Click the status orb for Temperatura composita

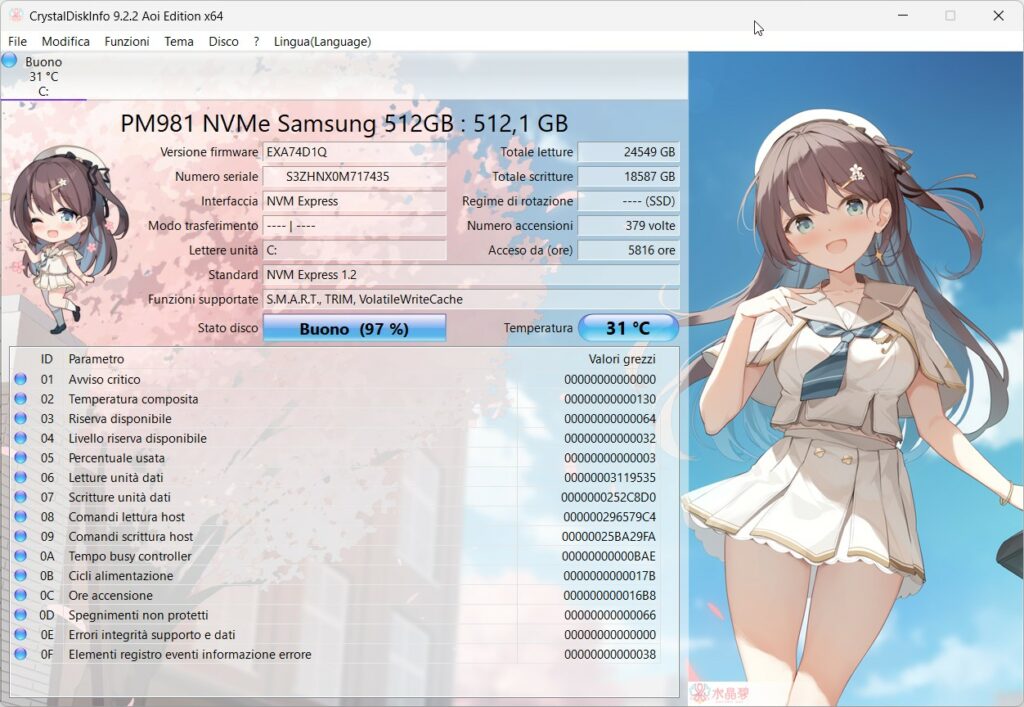tap(20, 399)
